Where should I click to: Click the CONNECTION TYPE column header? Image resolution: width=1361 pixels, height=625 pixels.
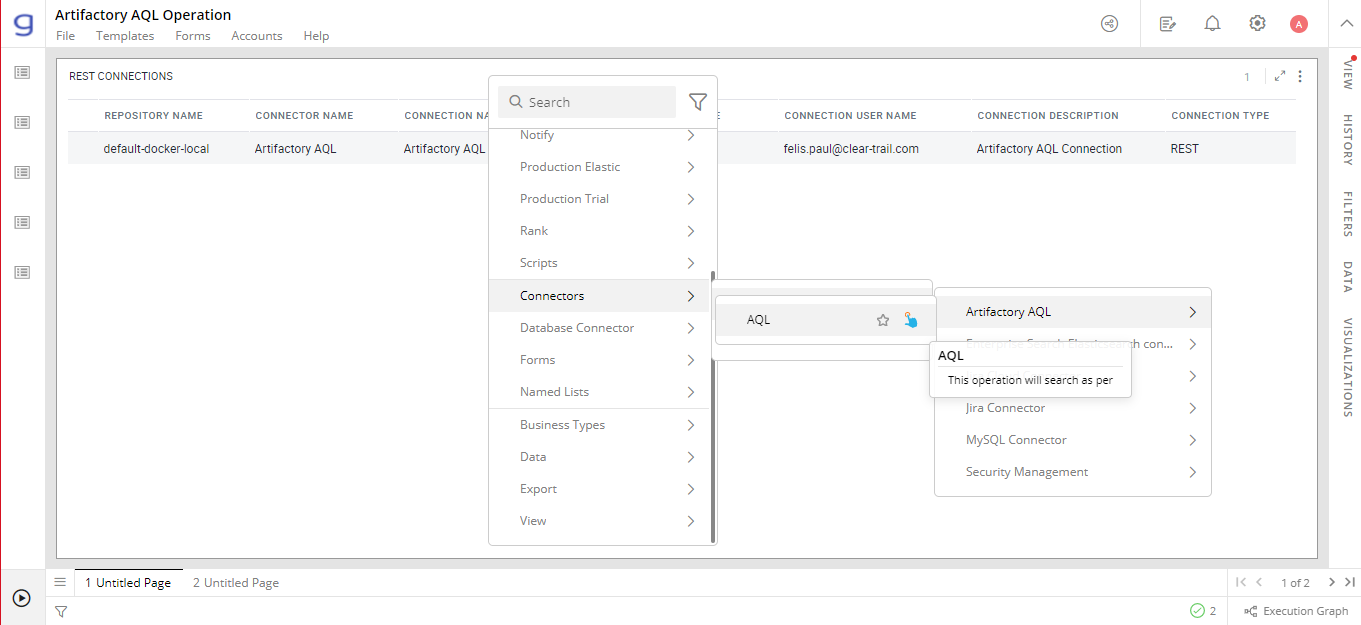(1220, 116)
